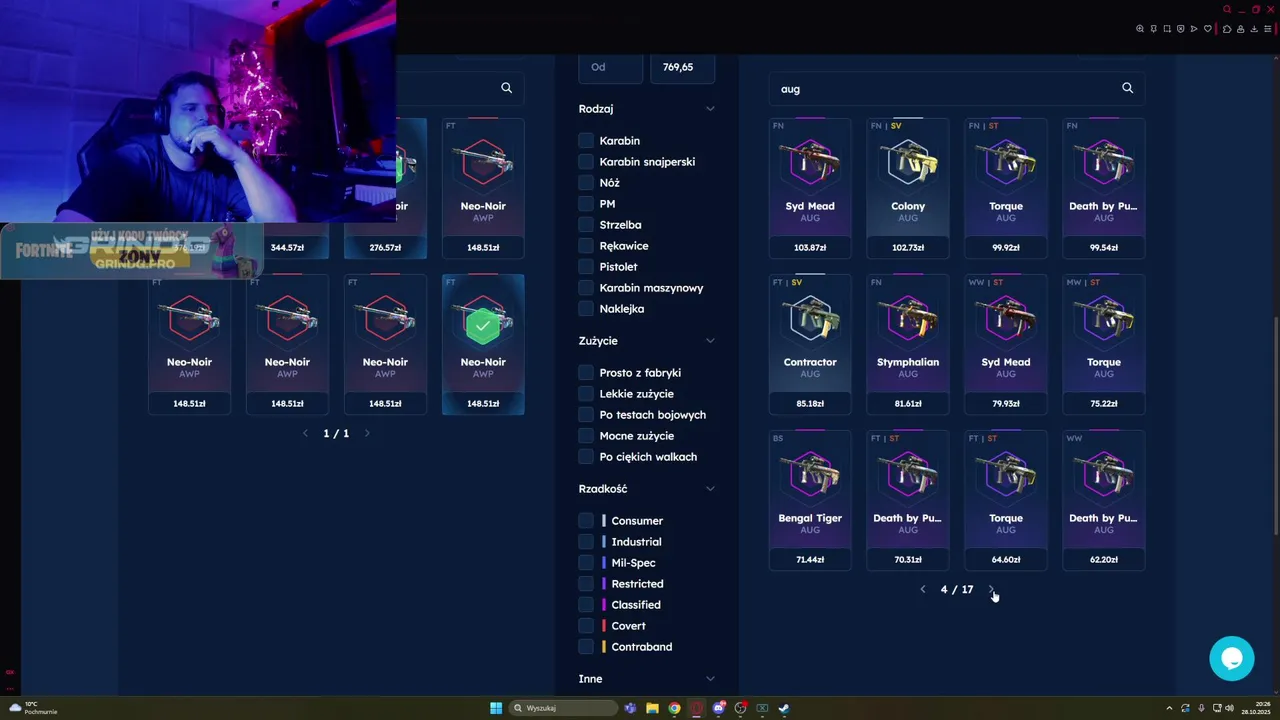The width and height of the screenshot is (1280, 720).
Task: Click the browser pin icon
Action: pos(1153,29)
